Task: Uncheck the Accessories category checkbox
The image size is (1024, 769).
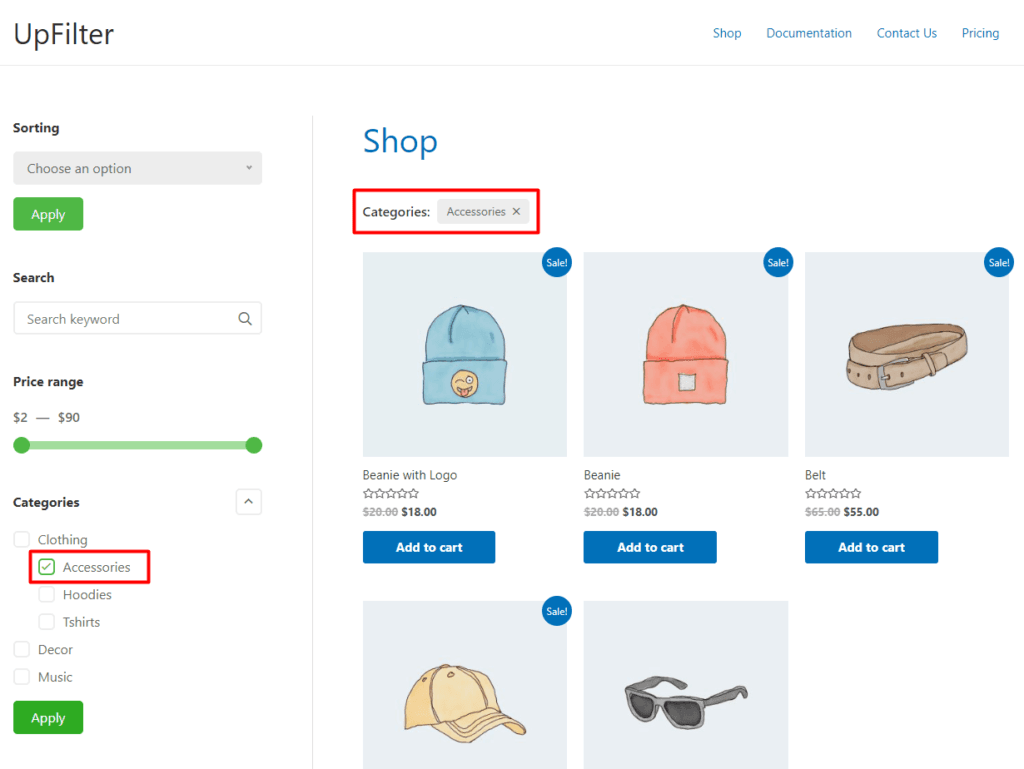Action: [x=47, y=568]
